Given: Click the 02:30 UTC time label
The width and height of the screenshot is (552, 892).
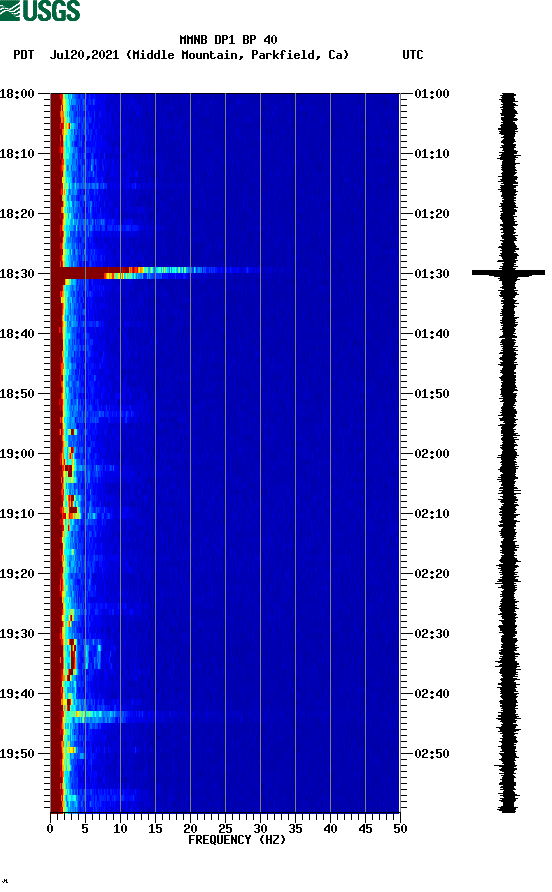Looking at the screenshot, I should pos(432,634).
